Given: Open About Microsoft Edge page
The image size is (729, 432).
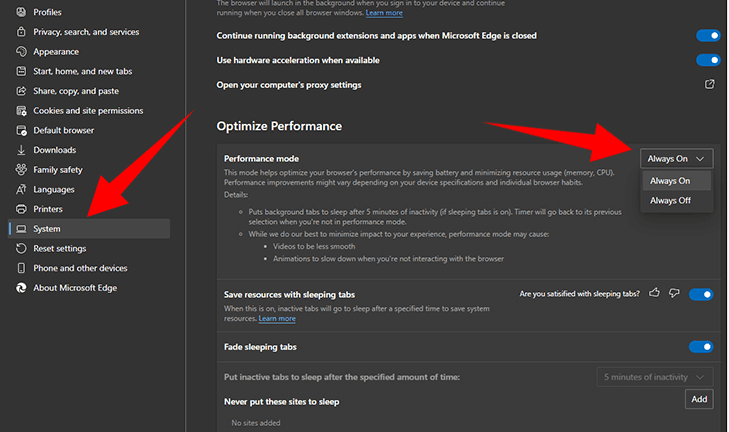Looking at the screenshot, I should click(x=89, y=288).
